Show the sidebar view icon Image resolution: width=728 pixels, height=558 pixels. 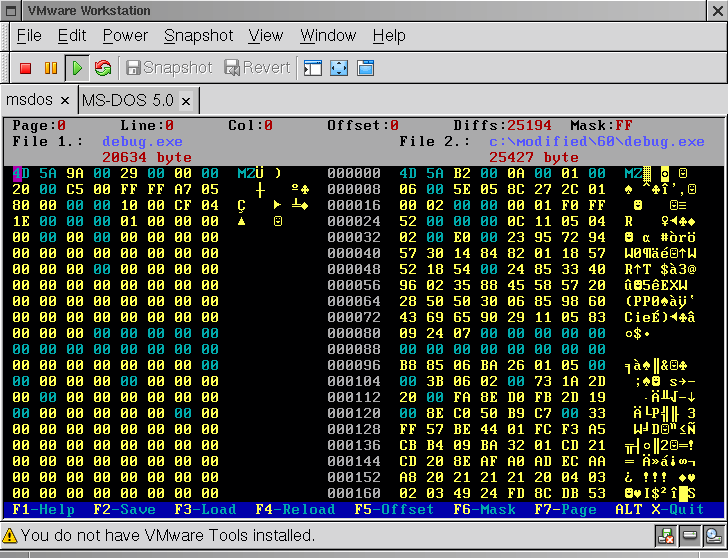click(x=313, y=68)
